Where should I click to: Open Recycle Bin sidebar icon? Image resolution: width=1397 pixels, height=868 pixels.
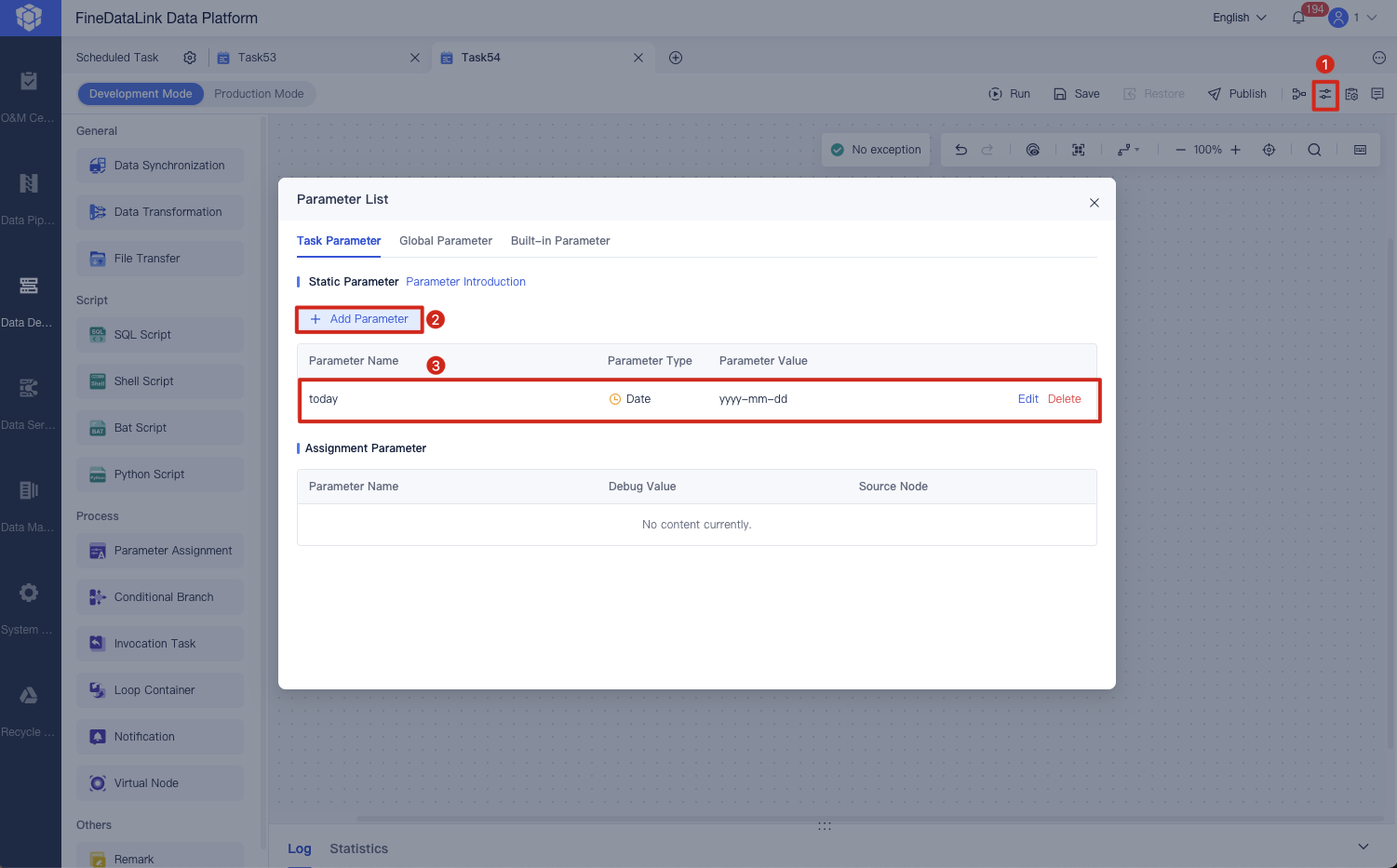coord(29,695)
